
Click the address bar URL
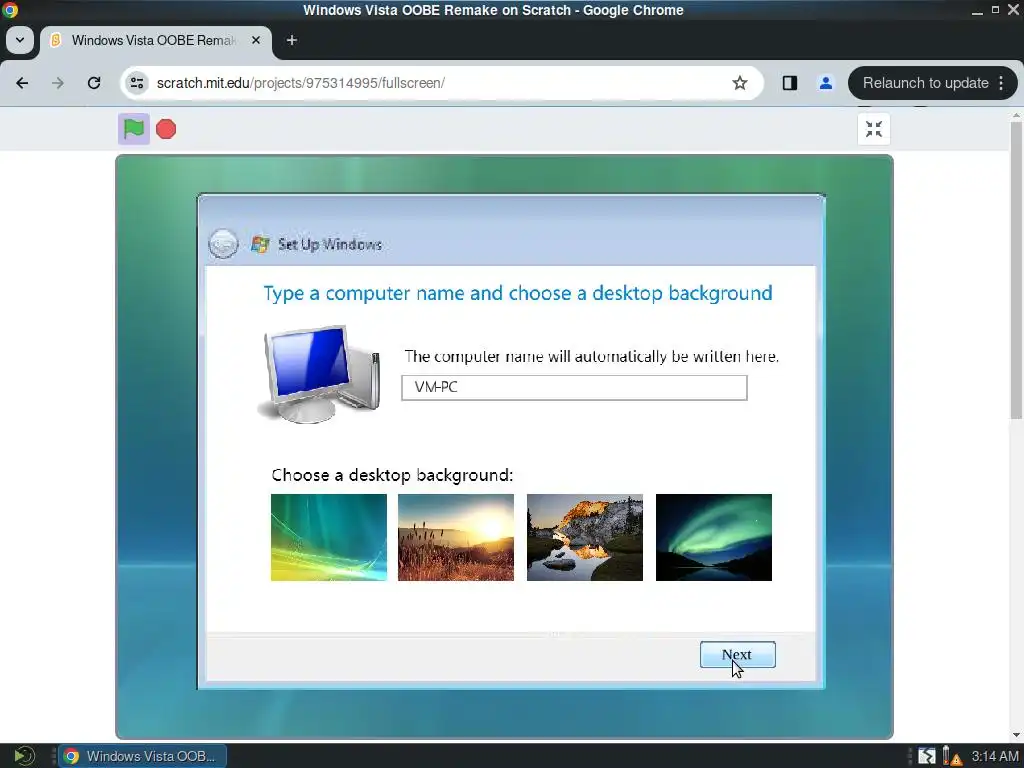tap(301, 83)
